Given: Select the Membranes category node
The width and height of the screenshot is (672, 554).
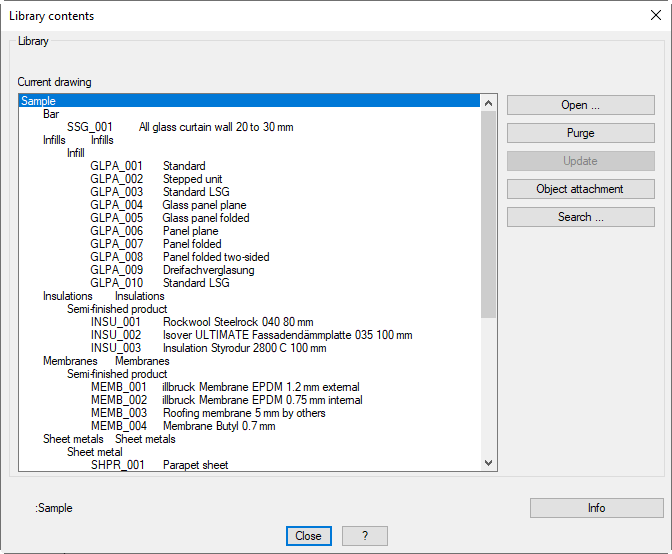Looking at the screenshot, I should point(70,361).
